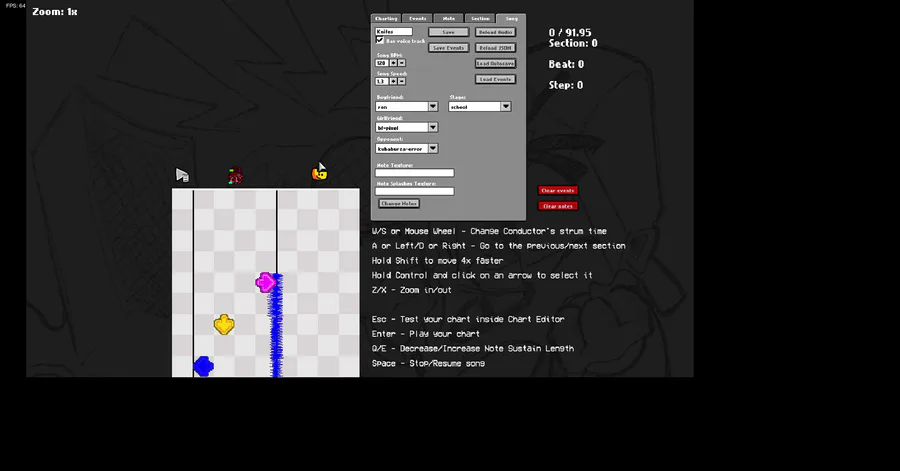Select the yellow down-arrow note on the grid
This screenshot has width=900, height=471.
[224, 324]
